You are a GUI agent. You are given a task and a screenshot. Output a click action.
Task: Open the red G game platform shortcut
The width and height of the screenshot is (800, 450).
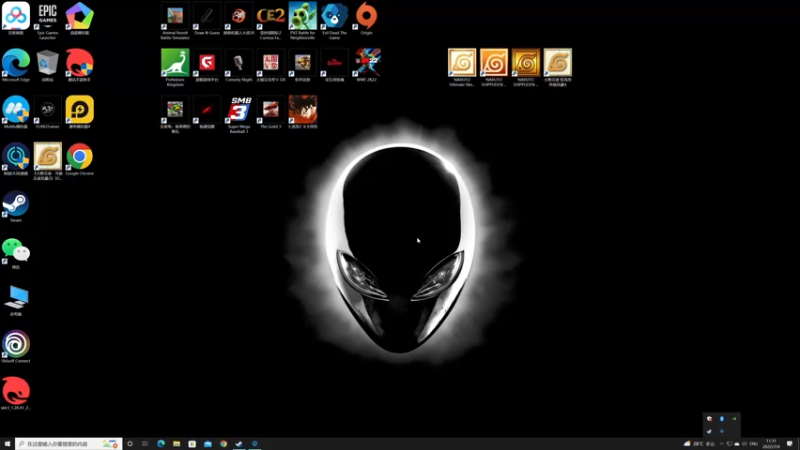[x=207, y=65]
